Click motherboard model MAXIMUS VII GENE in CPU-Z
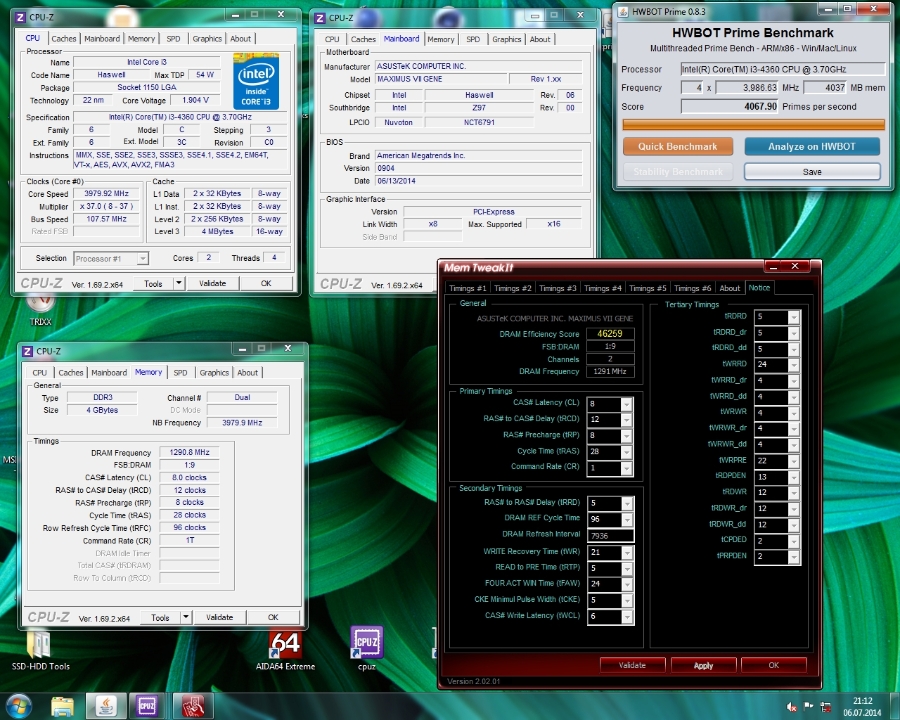 click(440, 79)
